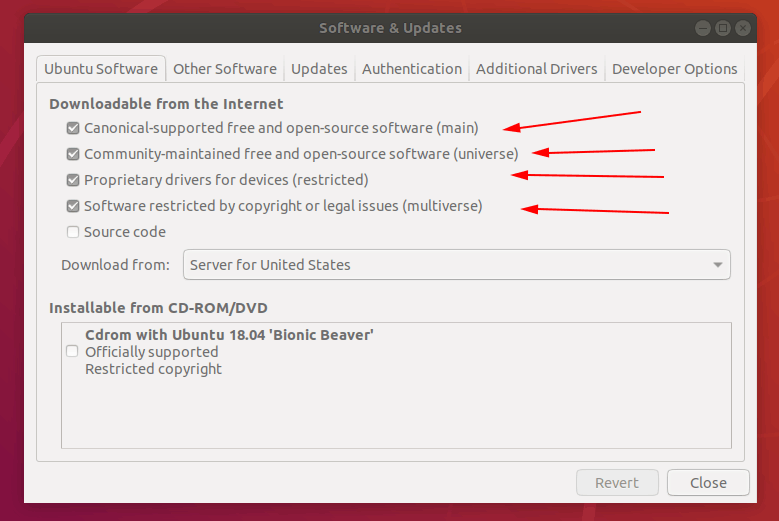The height and width of the screenshot is (521, 779).
Task: Go to the Updates tab
Action: [x=319, y=69]
